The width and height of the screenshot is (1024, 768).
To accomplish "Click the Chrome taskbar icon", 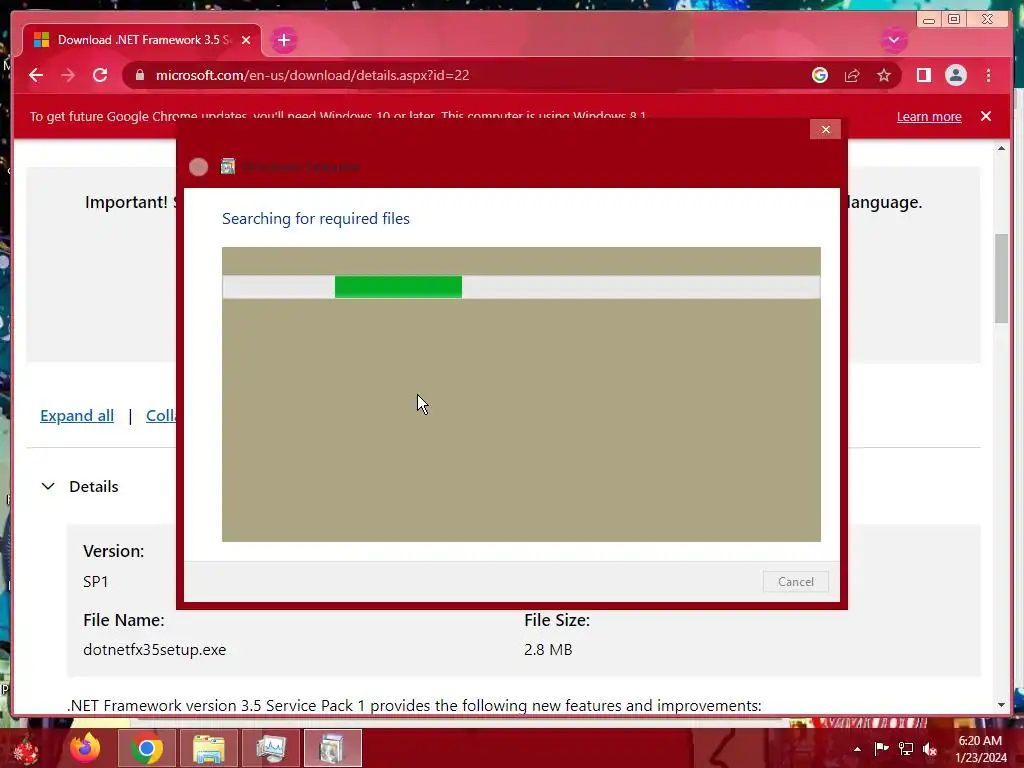I will [146, 748].
